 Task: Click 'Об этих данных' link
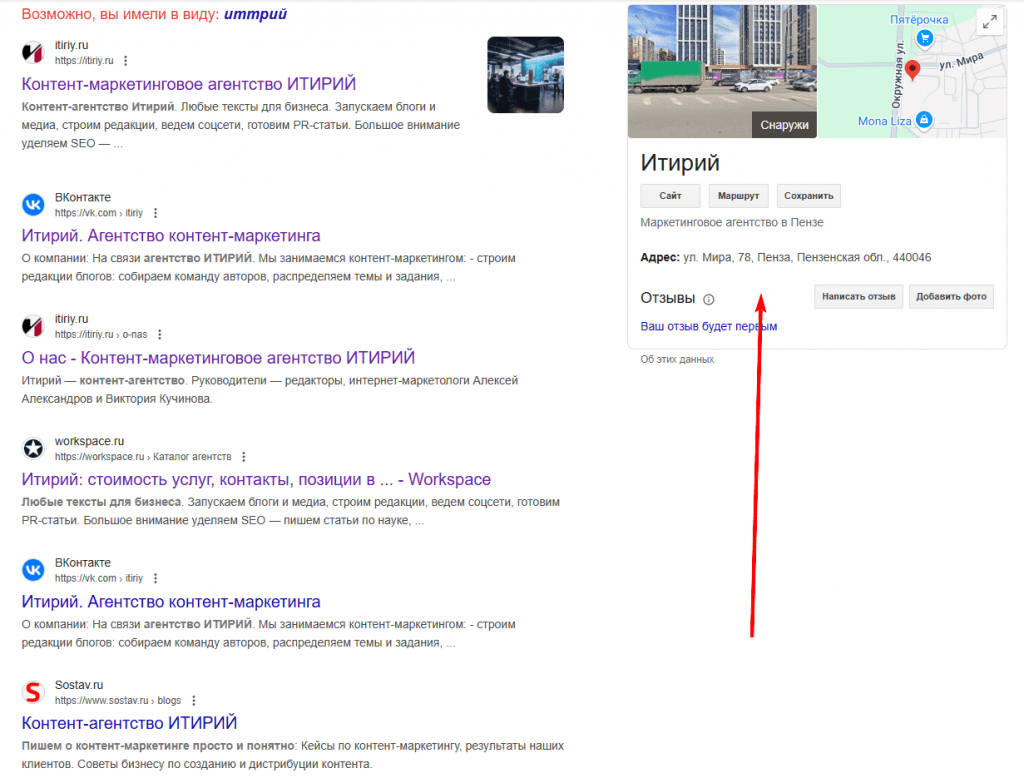point(677,359)
